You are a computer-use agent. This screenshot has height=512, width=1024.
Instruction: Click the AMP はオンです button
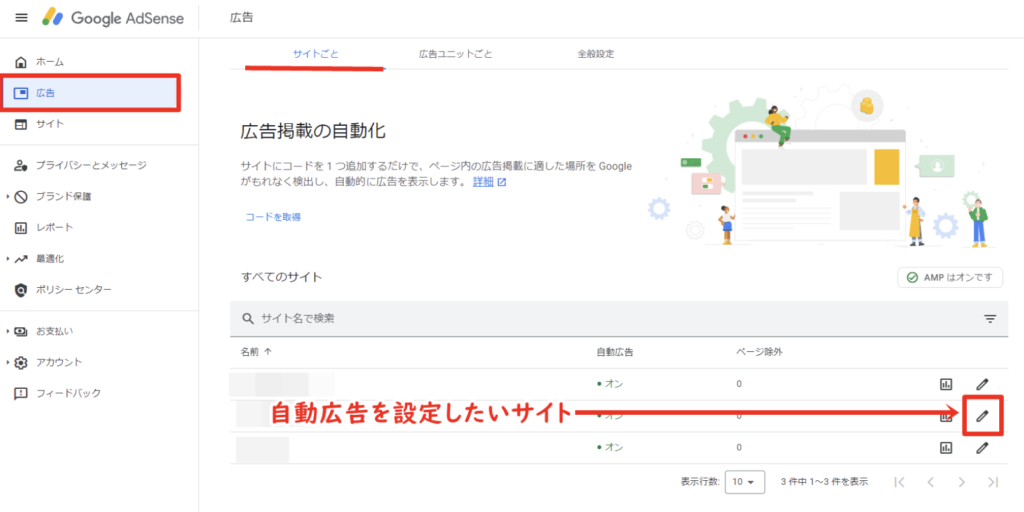950,277
